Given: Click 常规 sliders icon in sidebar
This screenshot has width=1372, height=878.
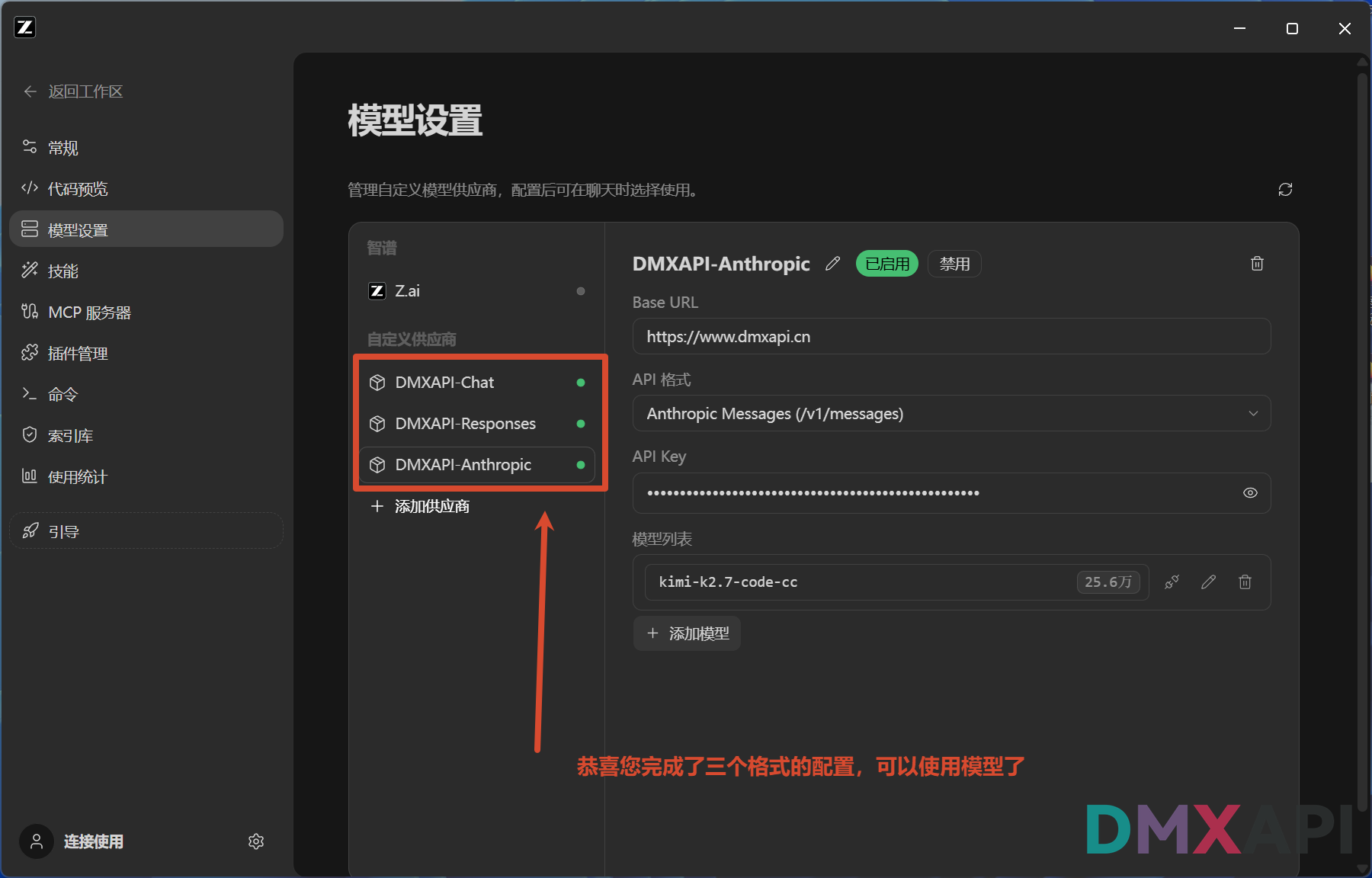Looking at the screenshot, I should click(30, 146).
